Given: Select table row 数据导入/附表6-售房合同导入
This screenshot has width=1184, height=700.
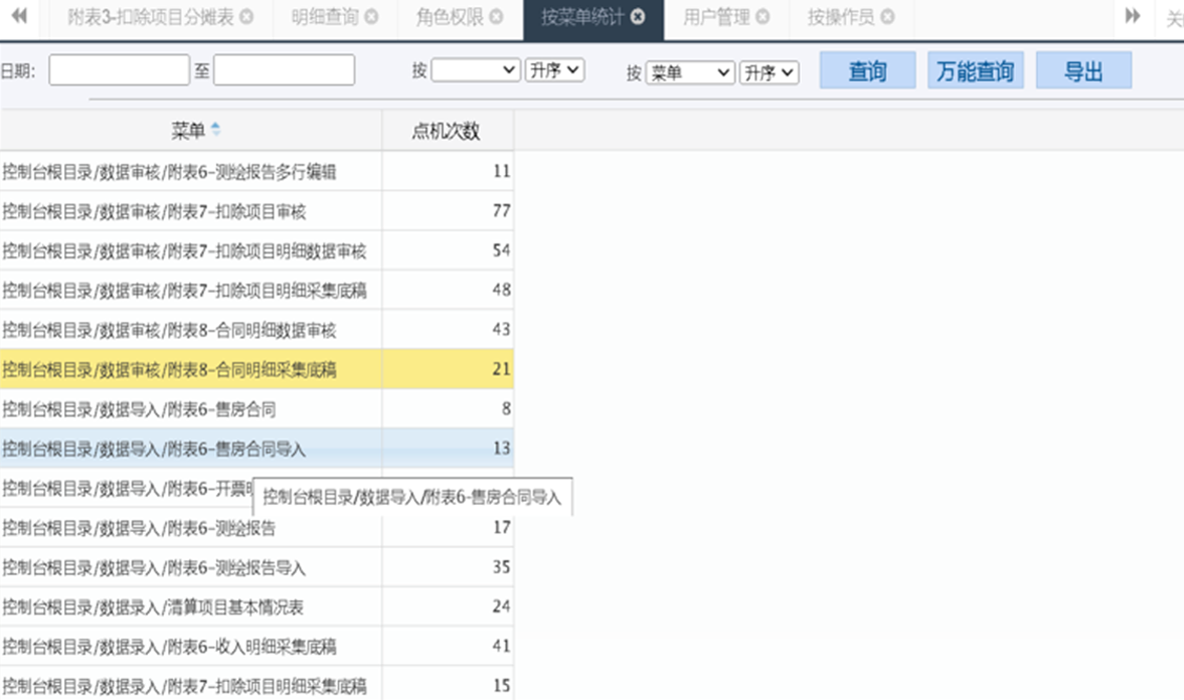Looking at the screenshot, I should point(257,449).
